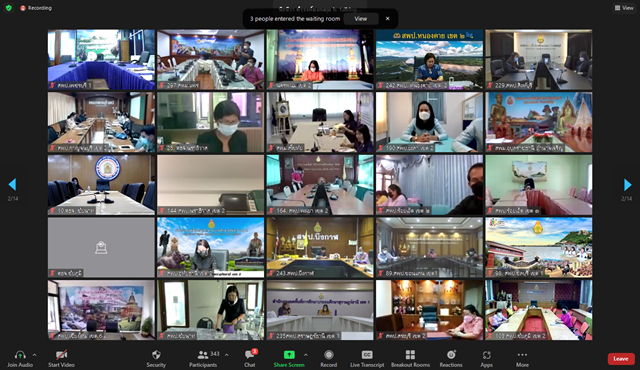Expand share options caret beside Share Screen
The width and height of the screenshot is (640, 370).
pyautogui.click(x=306, y=355)
